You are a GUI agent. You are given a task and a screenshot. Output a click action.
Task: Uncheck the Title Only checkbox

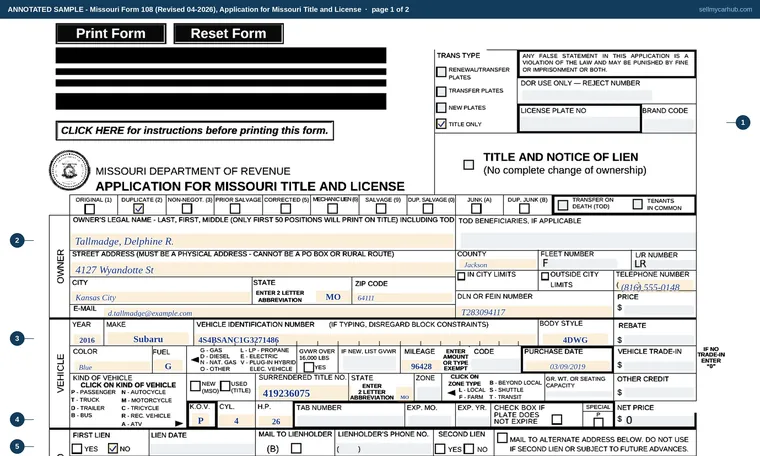[x=441, y=124]
